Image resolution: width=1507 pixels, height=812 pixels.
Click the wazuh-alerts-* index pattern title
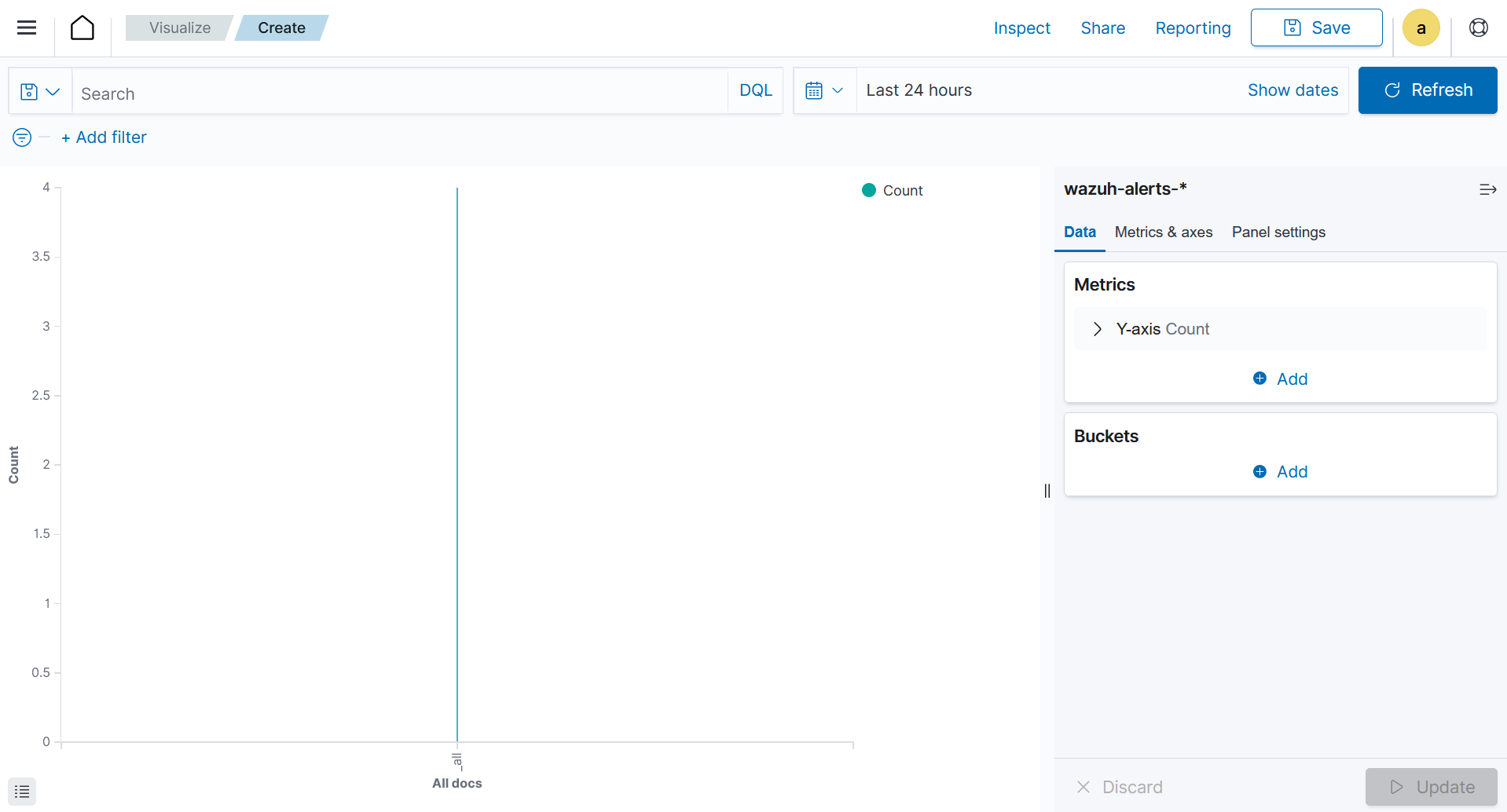pyautogui.click(x=1125, y=189)
